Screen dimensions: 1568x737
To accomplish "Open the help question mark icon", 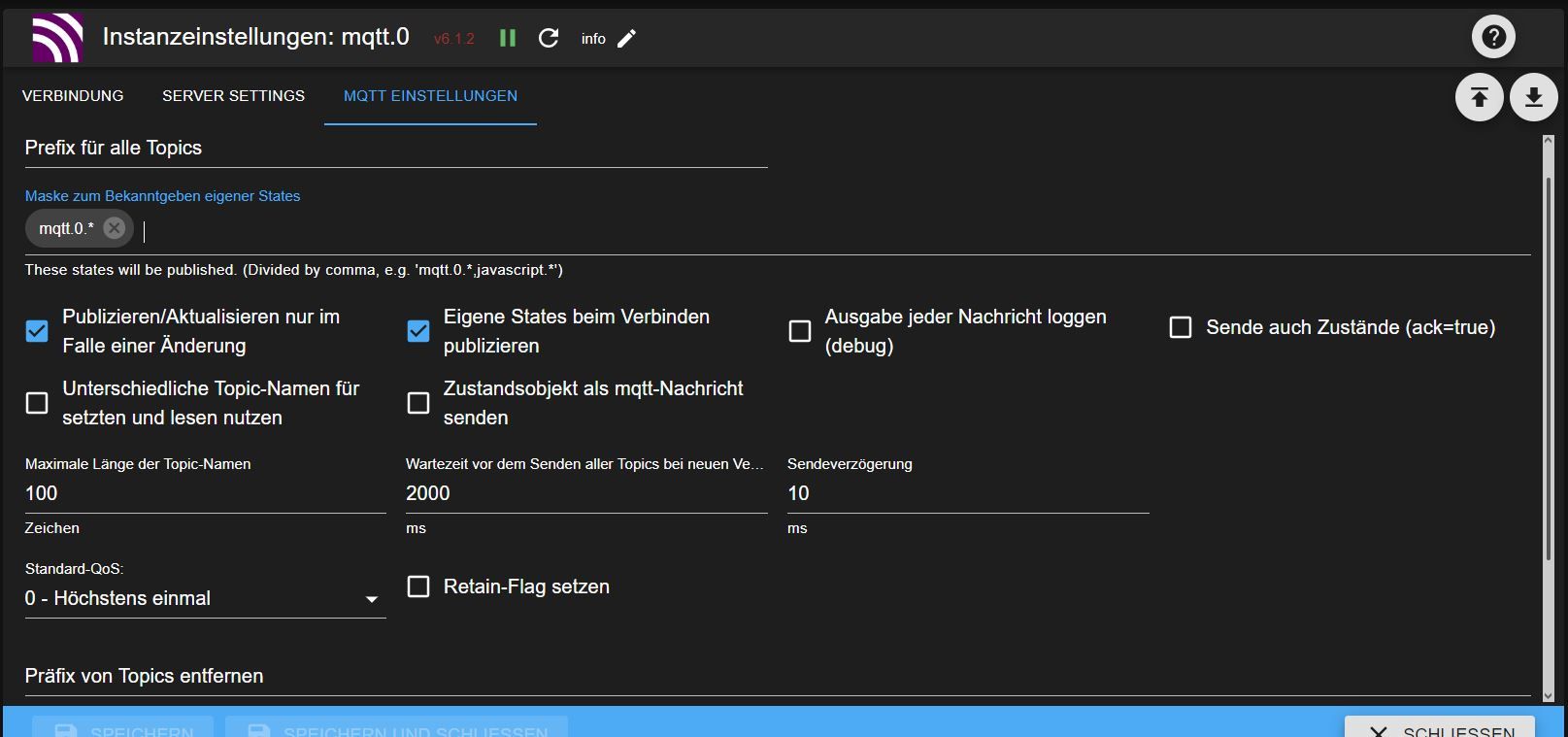I will click(x=1493, y=37).
